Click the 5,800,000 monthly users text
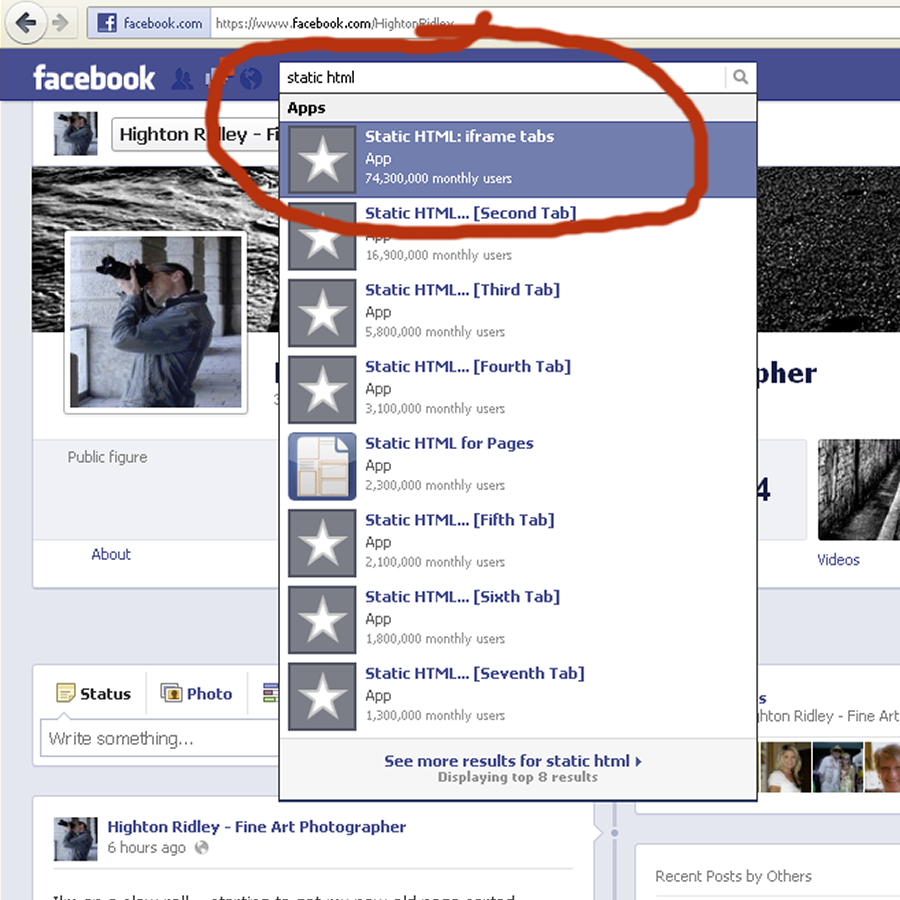900x900 pixels. (x=435, y=332)
